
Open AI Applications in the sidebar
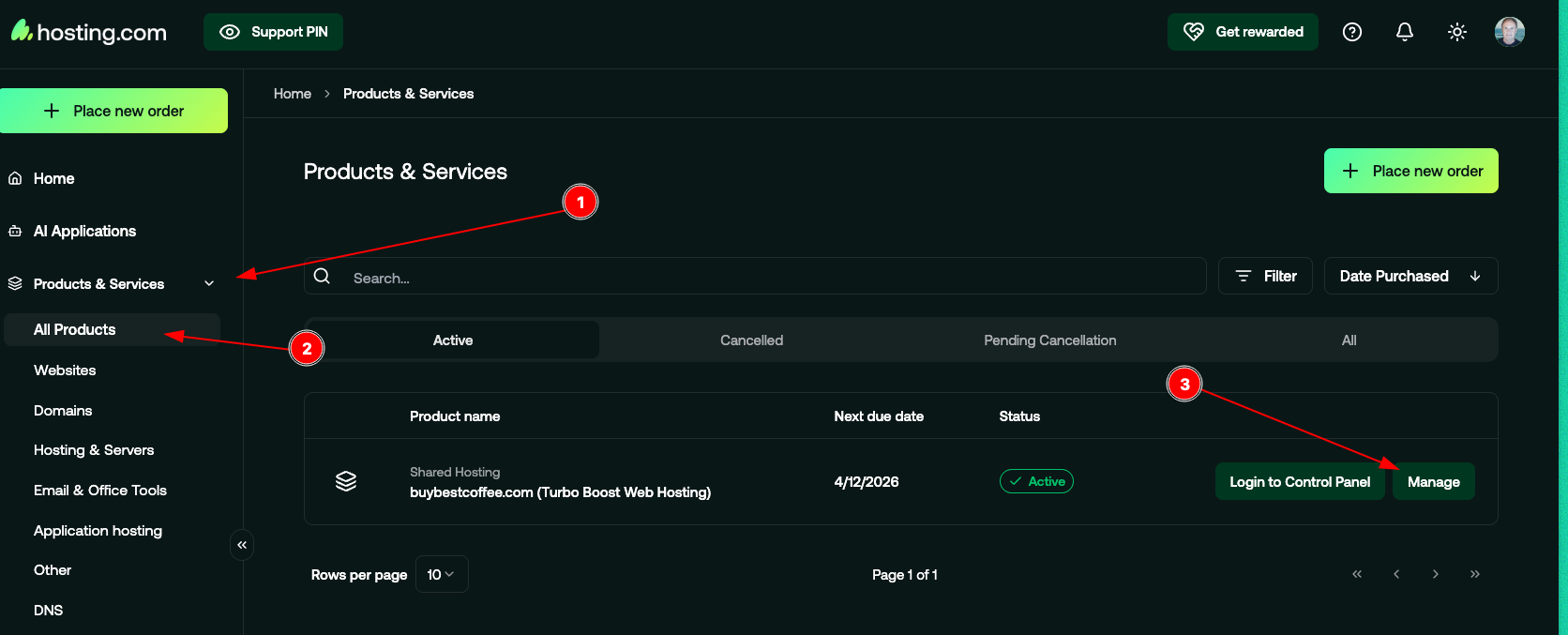84,231
